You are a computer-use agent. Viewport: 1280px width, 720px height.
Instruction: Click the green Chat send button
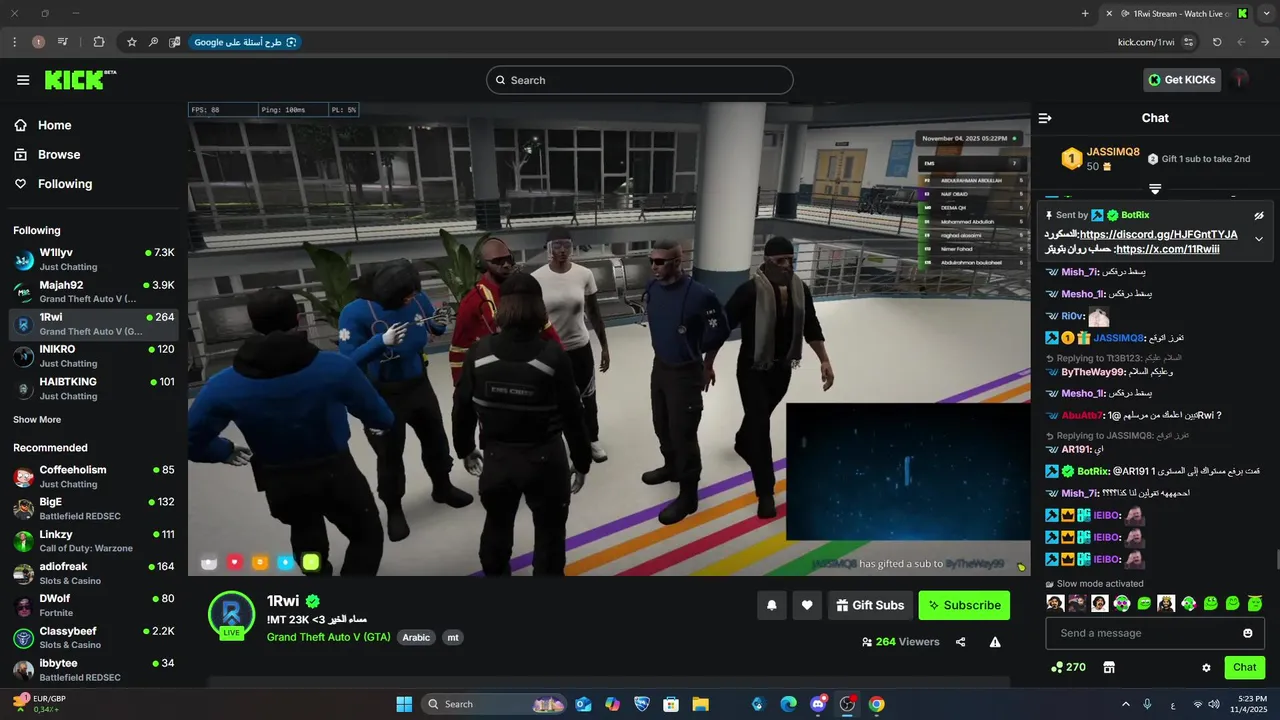tap(1245, 667)
